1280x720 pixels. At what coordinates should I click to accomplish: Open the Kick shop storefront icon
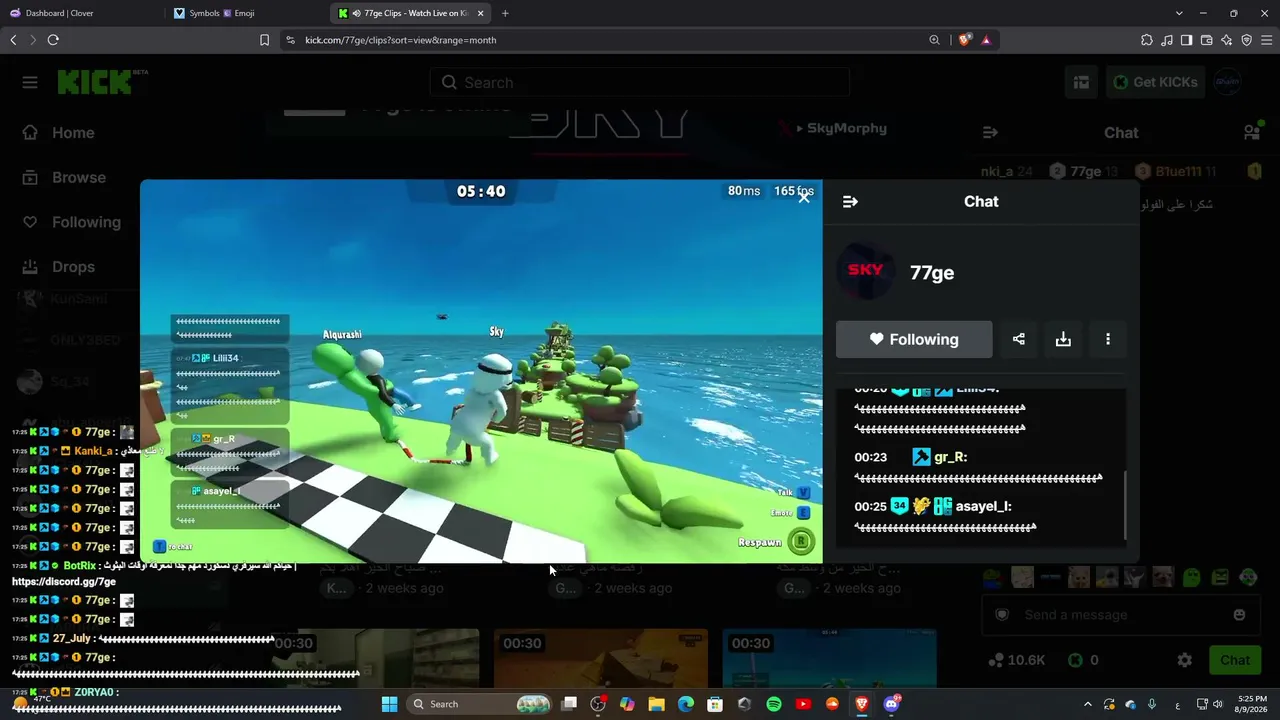click(x=1081, y=82)
